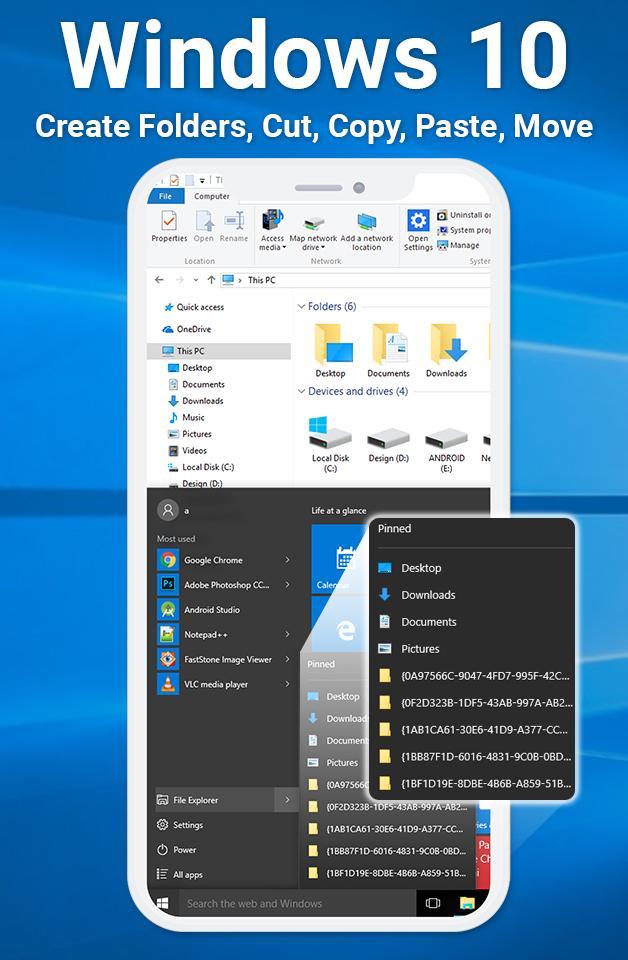Select OneDrive in the navigation pane

click(x=187, y=329)
